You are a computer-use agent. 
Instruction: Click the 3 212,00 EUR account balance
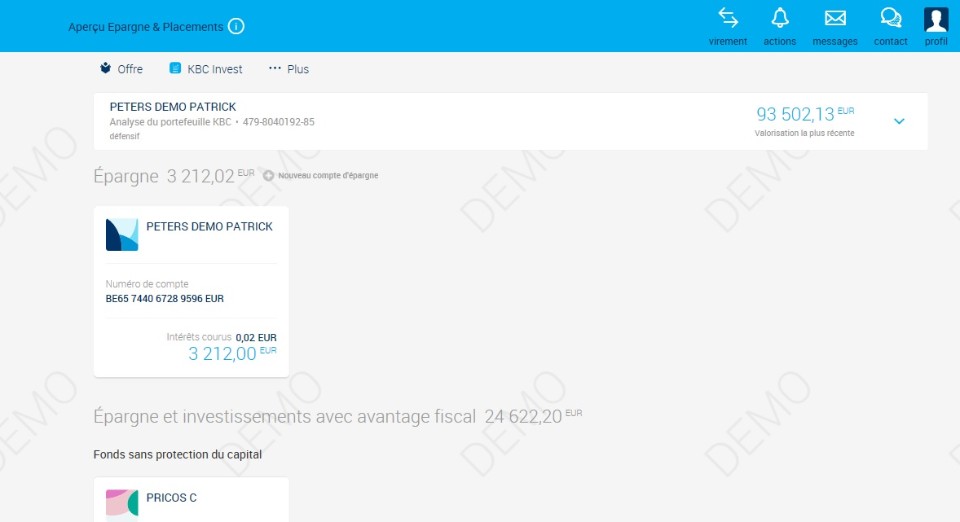[x=232, y=353]
